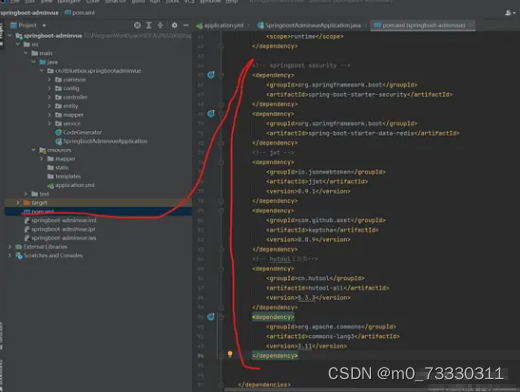Close the application.yml tab

[249, 26]
